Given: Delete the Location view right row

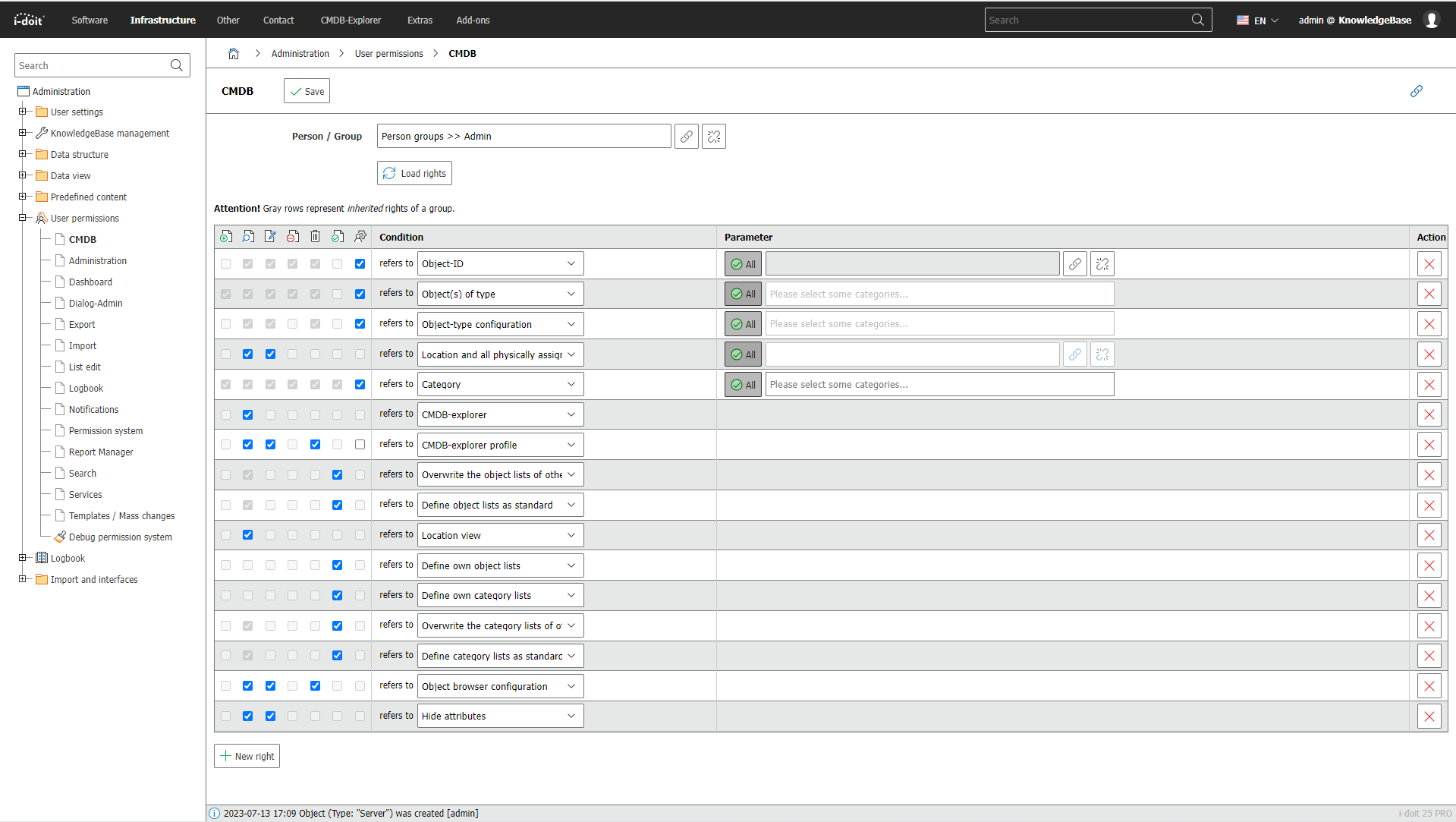Looking at the screenshot, I should tap(1429, 536).
